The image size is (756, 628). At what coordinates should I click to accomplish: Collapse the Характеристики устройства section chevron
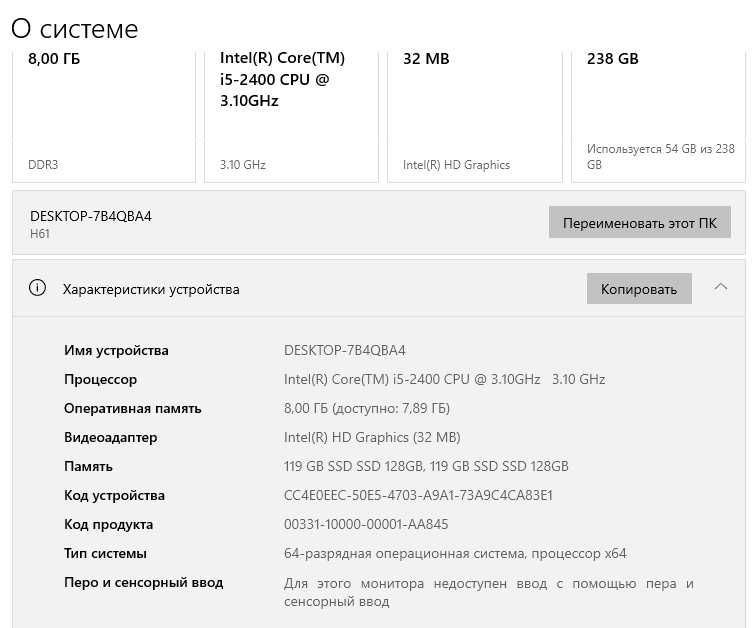(x=721, y=288)
